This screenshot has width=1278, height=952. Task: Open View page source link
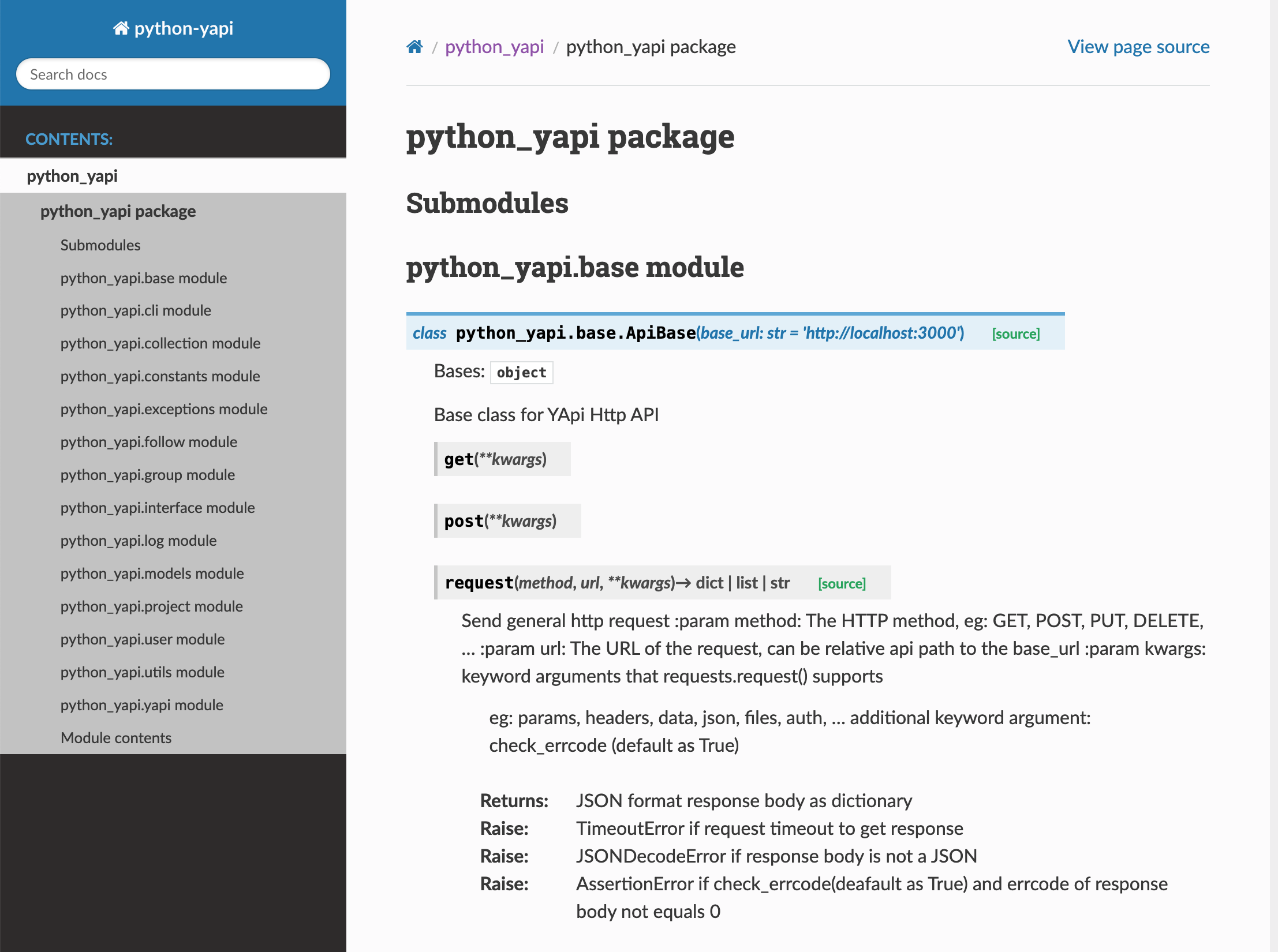1138,47
